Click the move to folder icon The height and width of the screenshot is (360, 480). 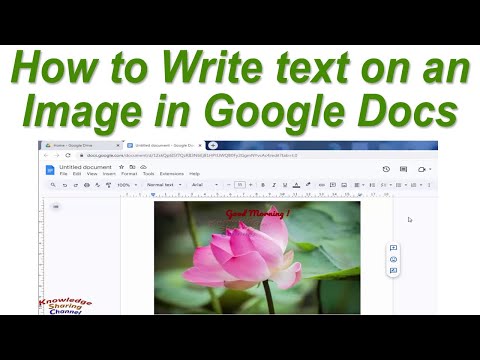click(132, 167)
